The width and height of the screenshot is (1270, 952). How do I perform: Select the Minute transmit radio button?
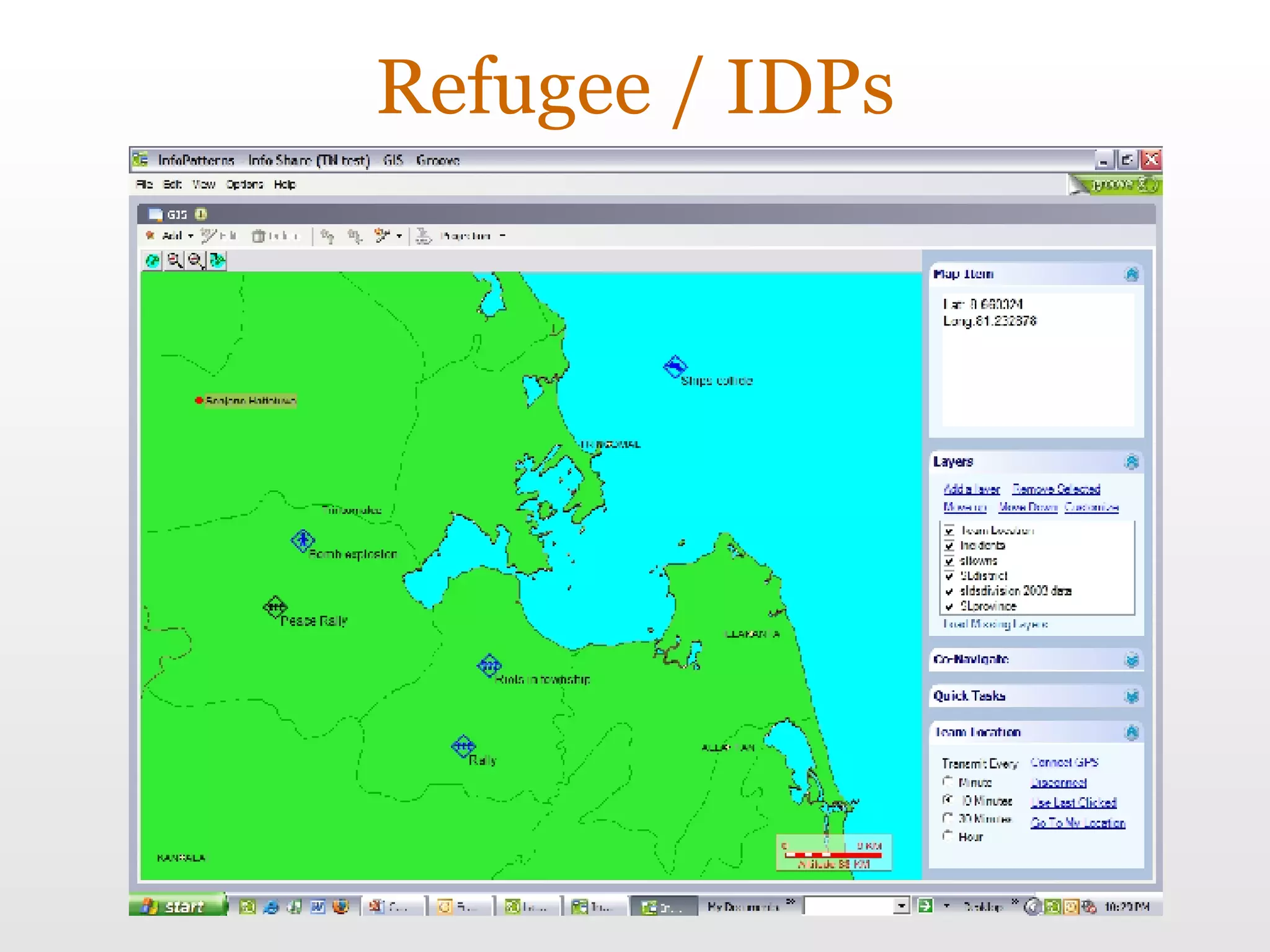[948, 782]
